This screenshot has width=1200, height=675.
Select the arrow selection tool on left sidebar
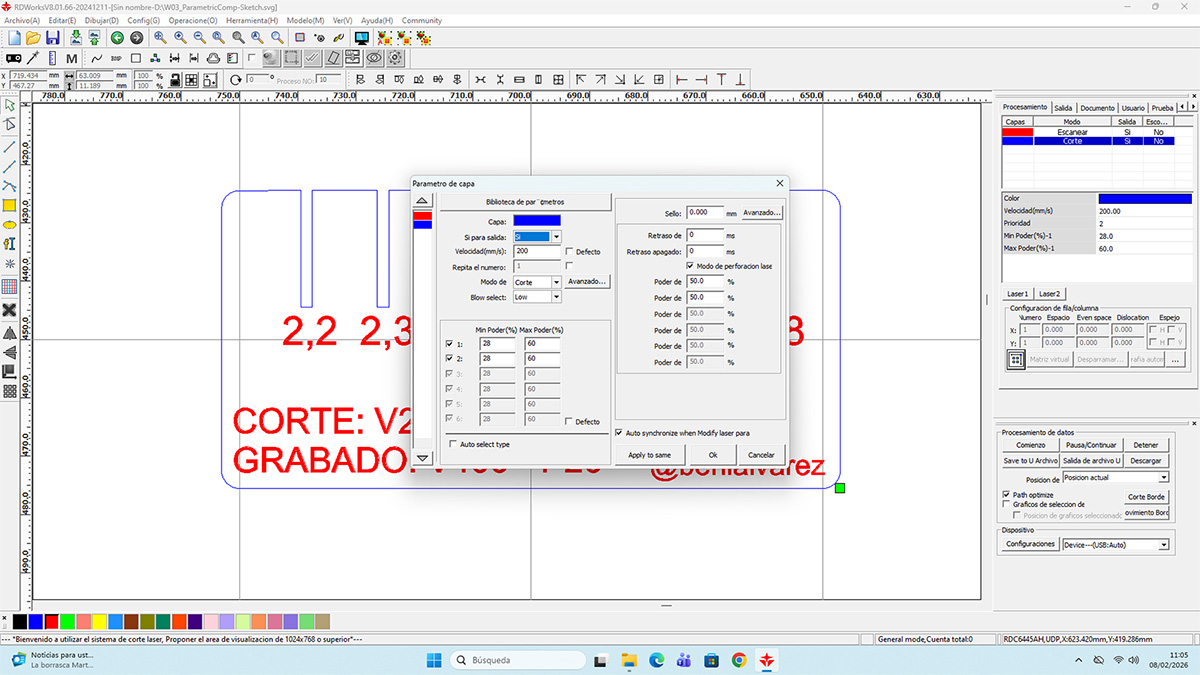[10, 105]
